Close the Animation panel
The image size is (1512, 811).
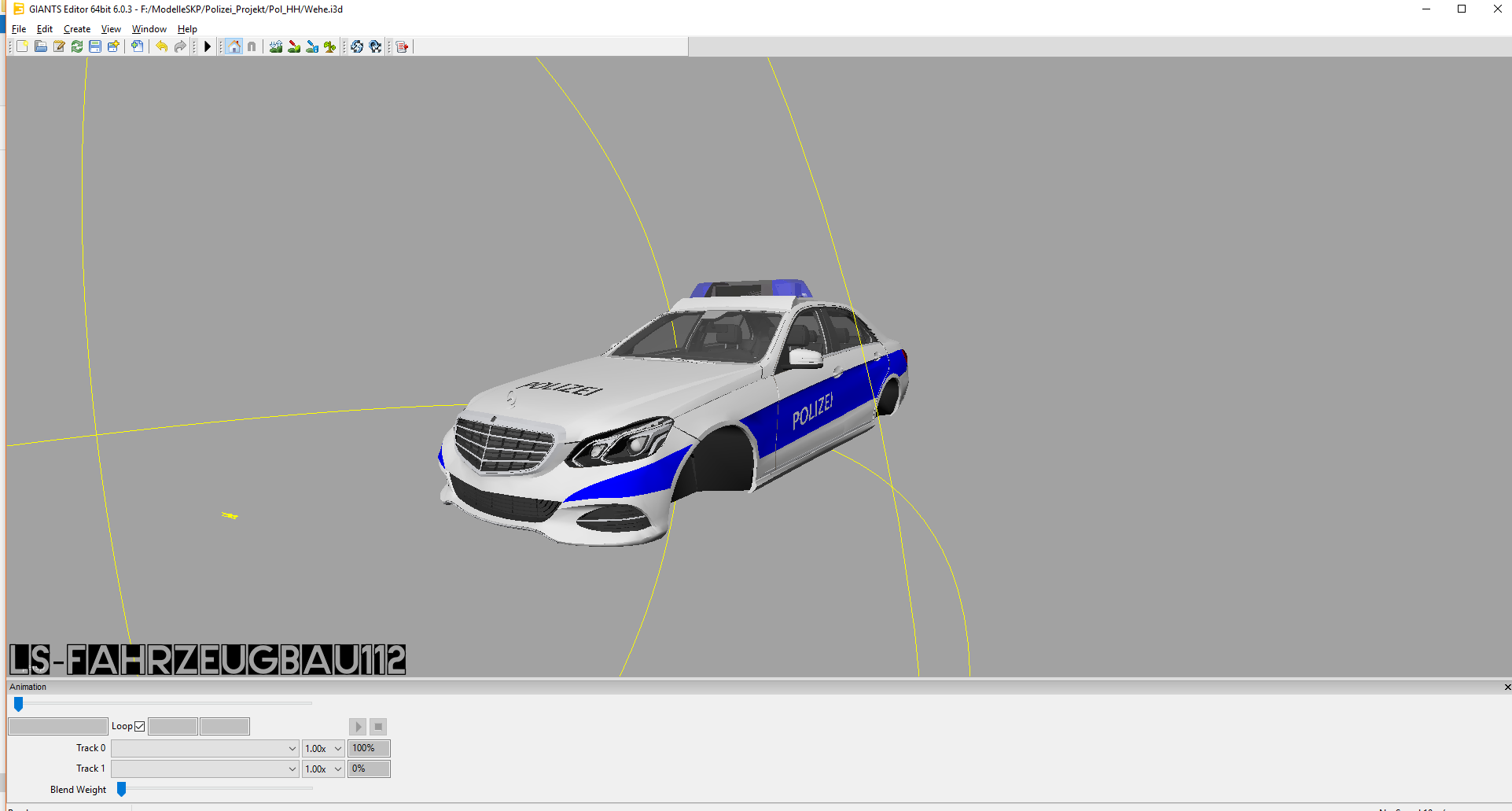pos(1506,687)
